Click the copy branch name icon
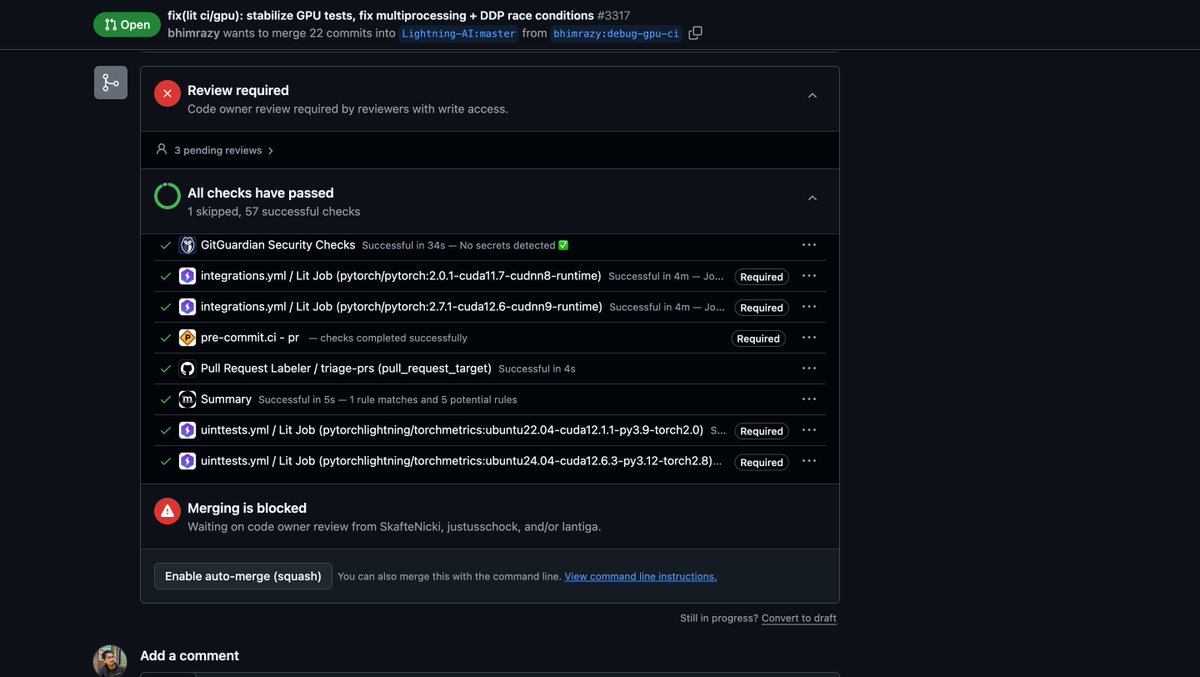1200x677 pixels. [x=696, y=33]
